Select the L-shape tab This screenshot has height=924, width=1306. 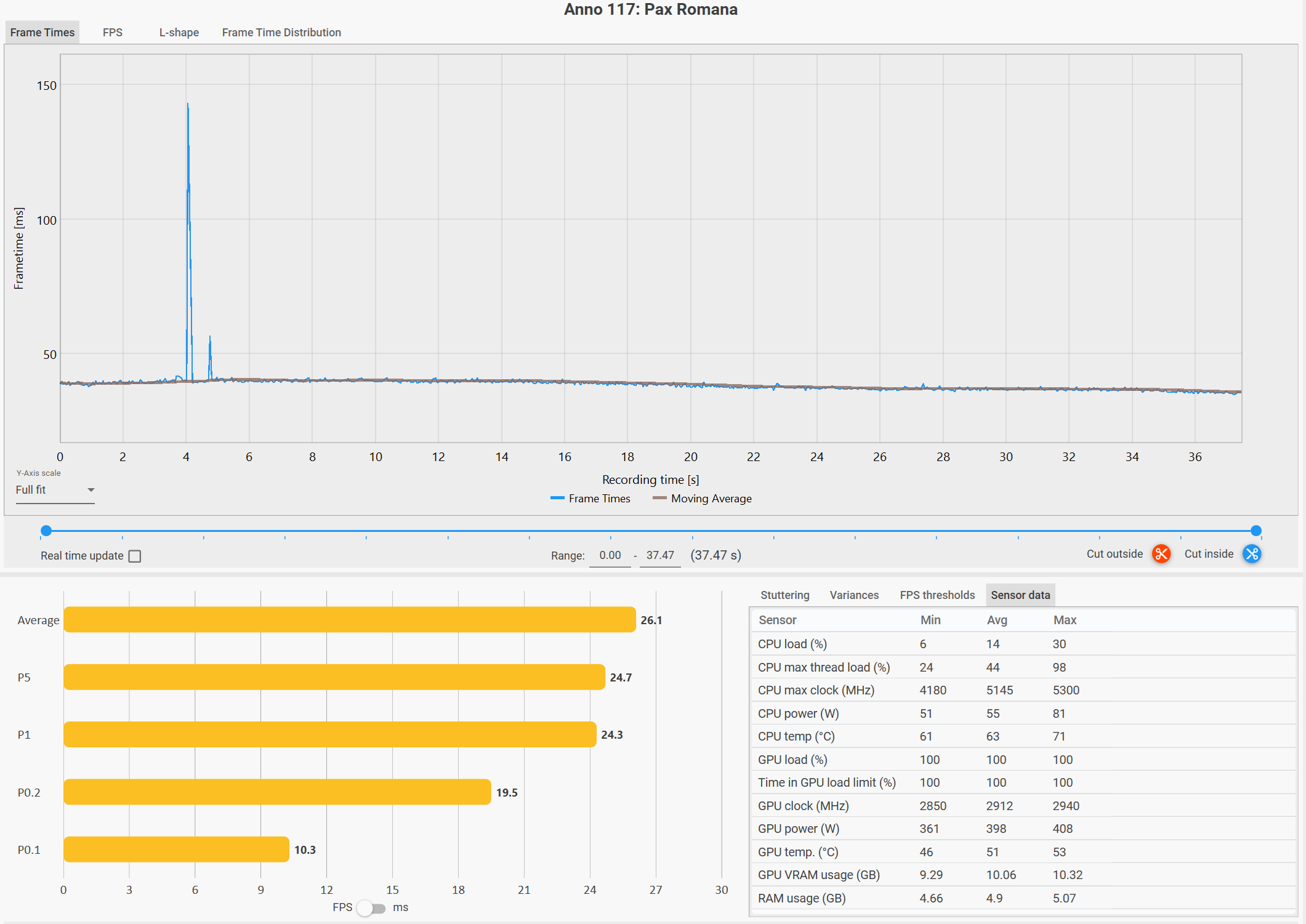[179, 32]
